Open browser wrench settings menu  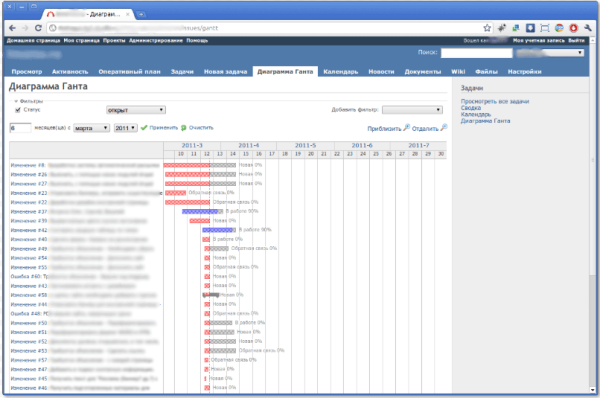[587, 28]
